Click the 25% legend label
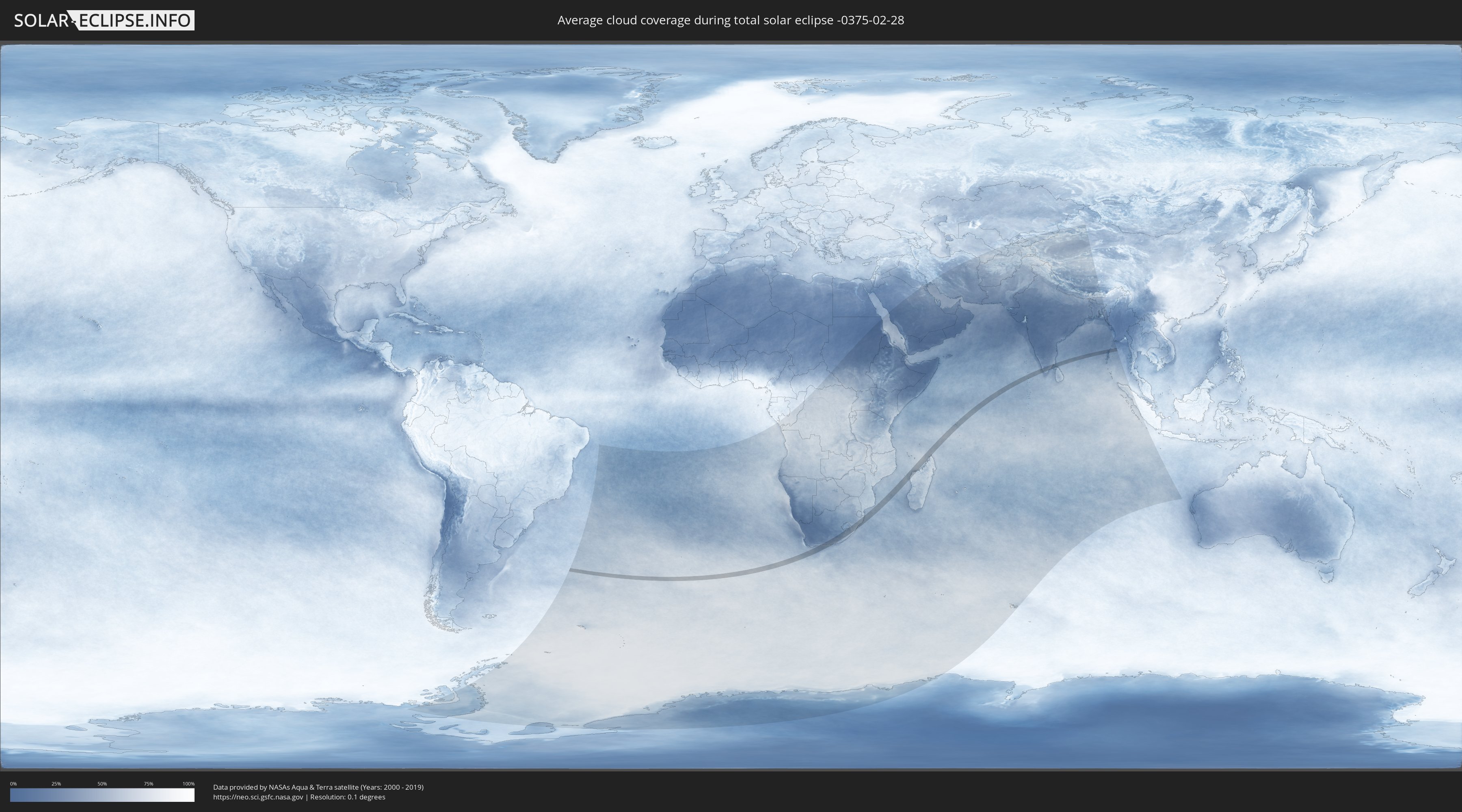The width and height of the screenshot is (1462, 812). (x=56, y=784)
